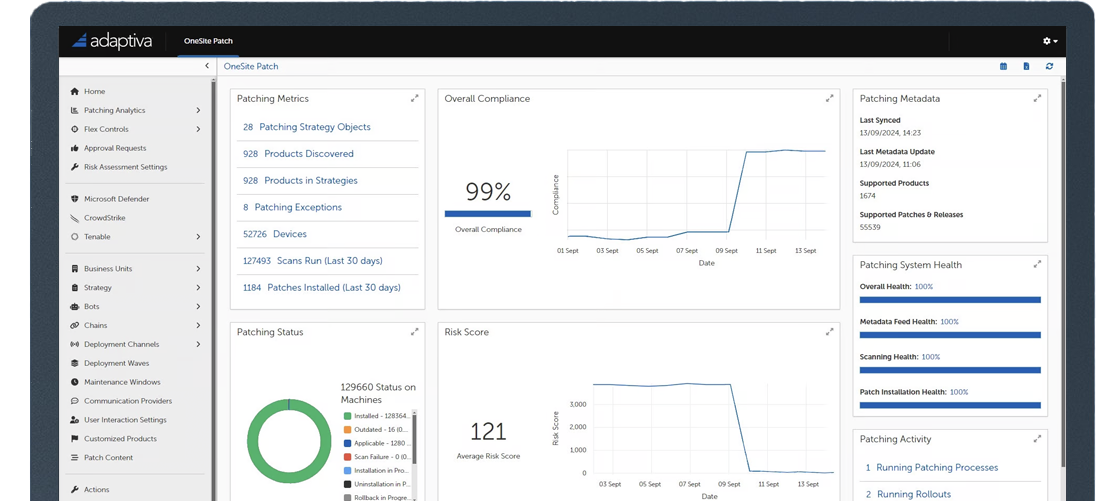Open Microsoft Defender via its shield icon
The height and width of the screenshot is (501, 1118).
[x=75, y=199]
